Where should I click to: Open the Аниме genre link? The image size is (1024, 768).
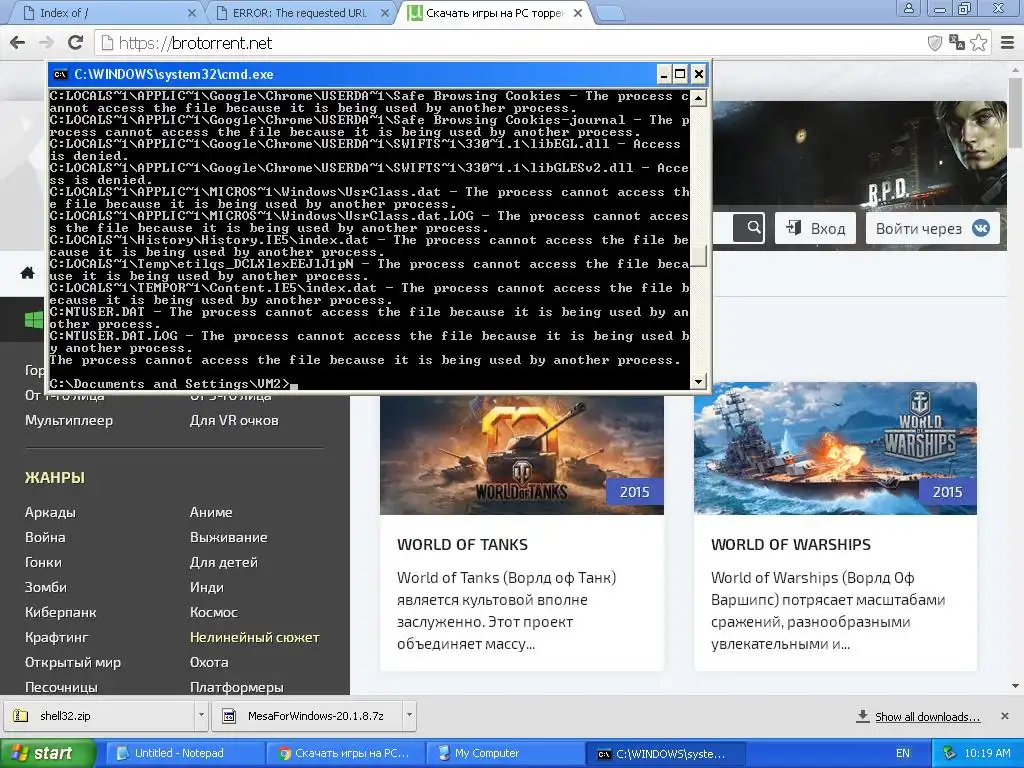coord(211,512)
